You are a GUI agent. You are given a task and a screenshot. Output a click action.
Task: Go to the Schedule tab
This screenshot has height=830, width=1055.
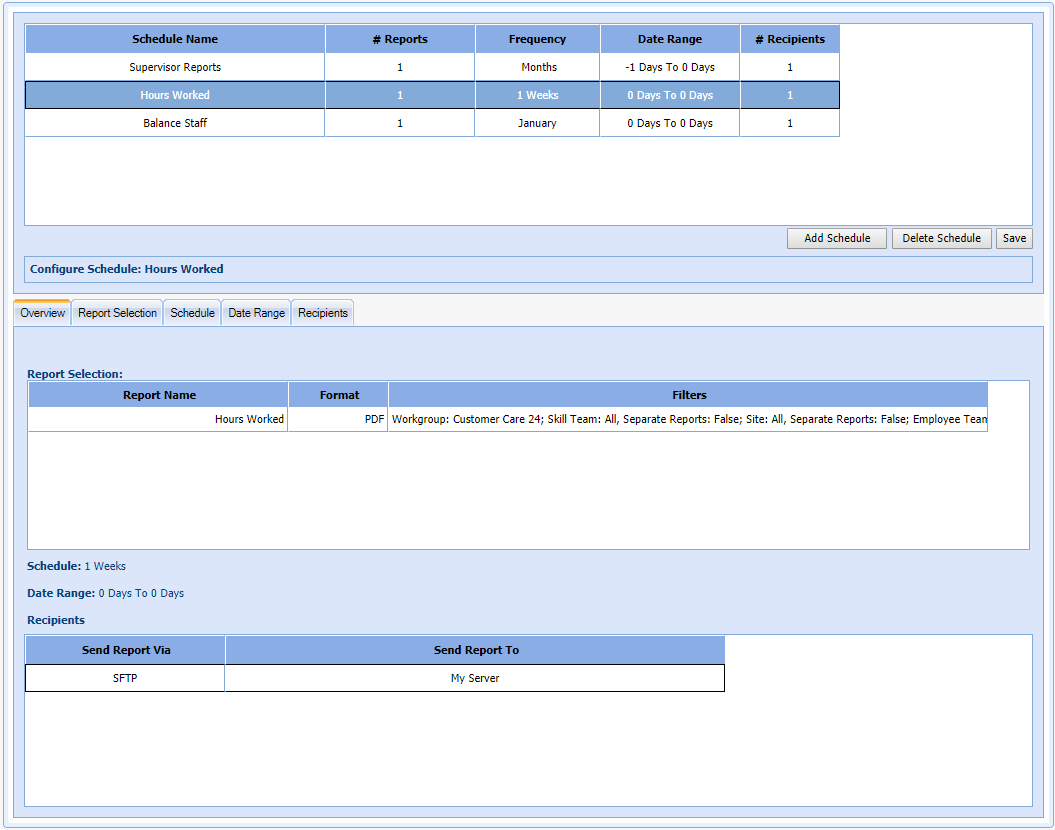(192, 313)
